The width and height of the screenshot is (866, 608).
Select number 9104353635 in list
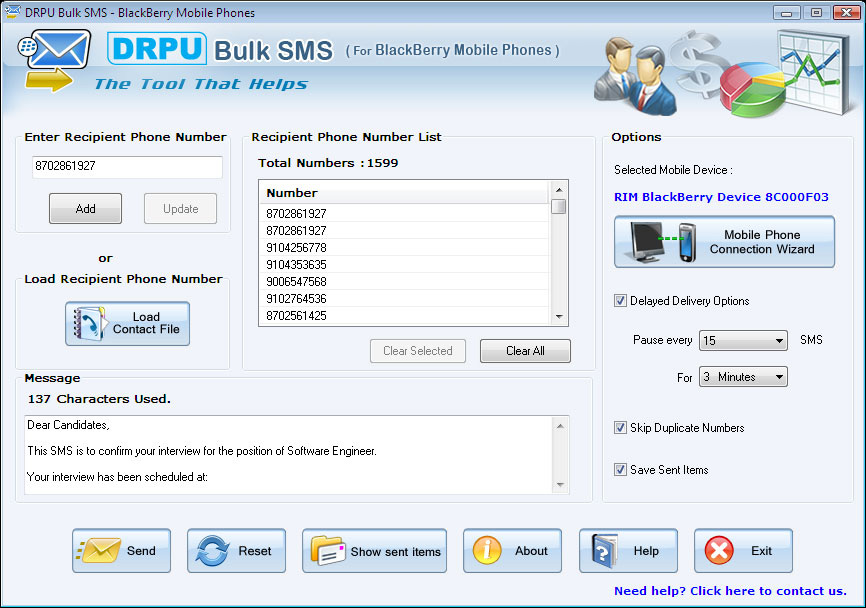click(x=404, y=265)
